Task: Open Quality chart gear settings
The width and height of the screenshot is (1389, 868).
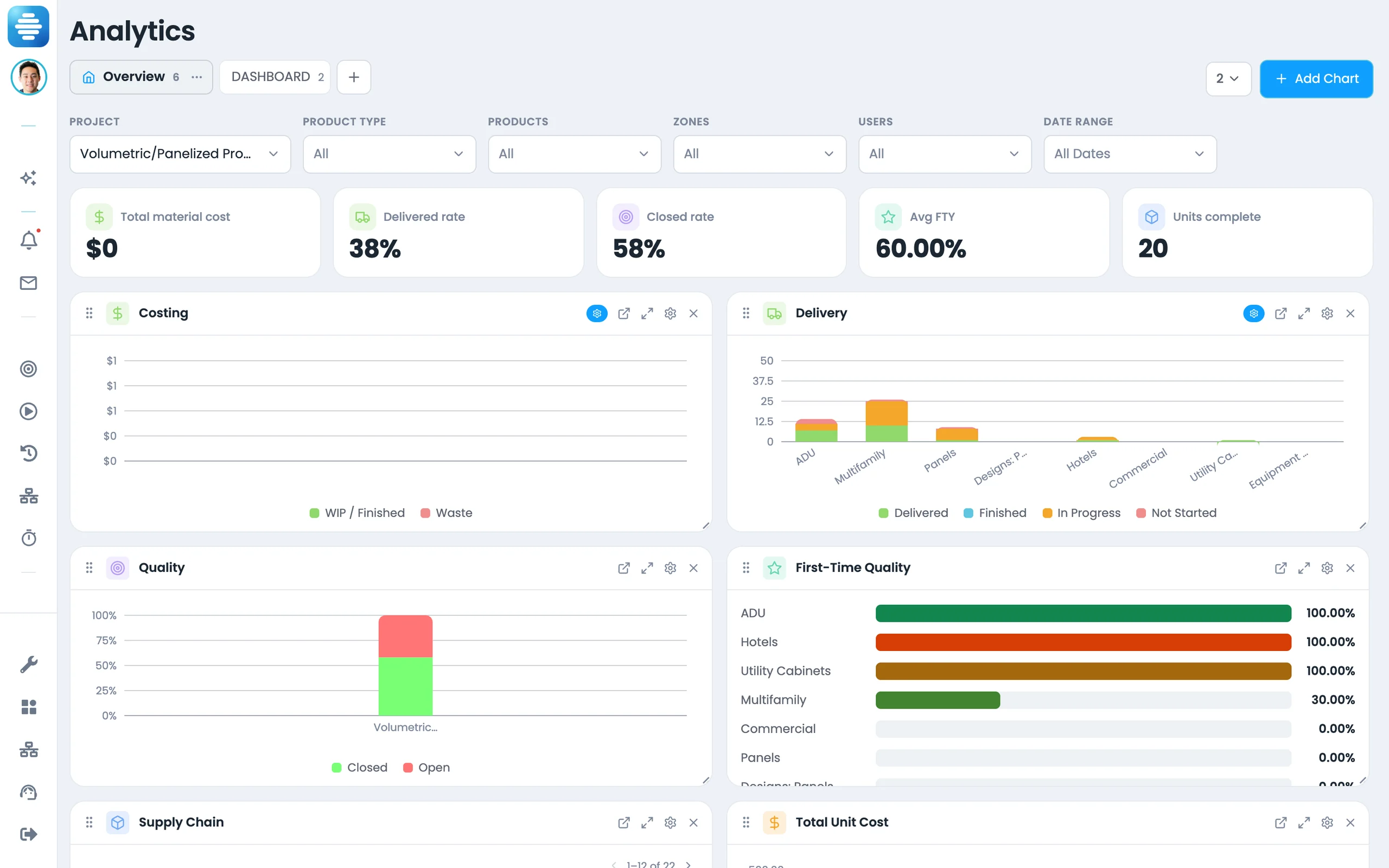Action: (671, 568)
